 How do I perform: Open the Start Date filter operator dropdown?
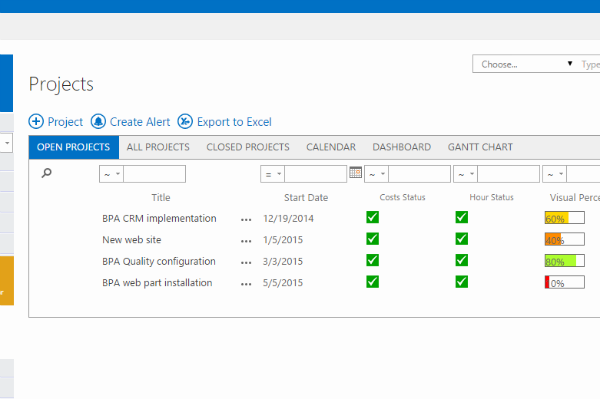click(272, 174)
